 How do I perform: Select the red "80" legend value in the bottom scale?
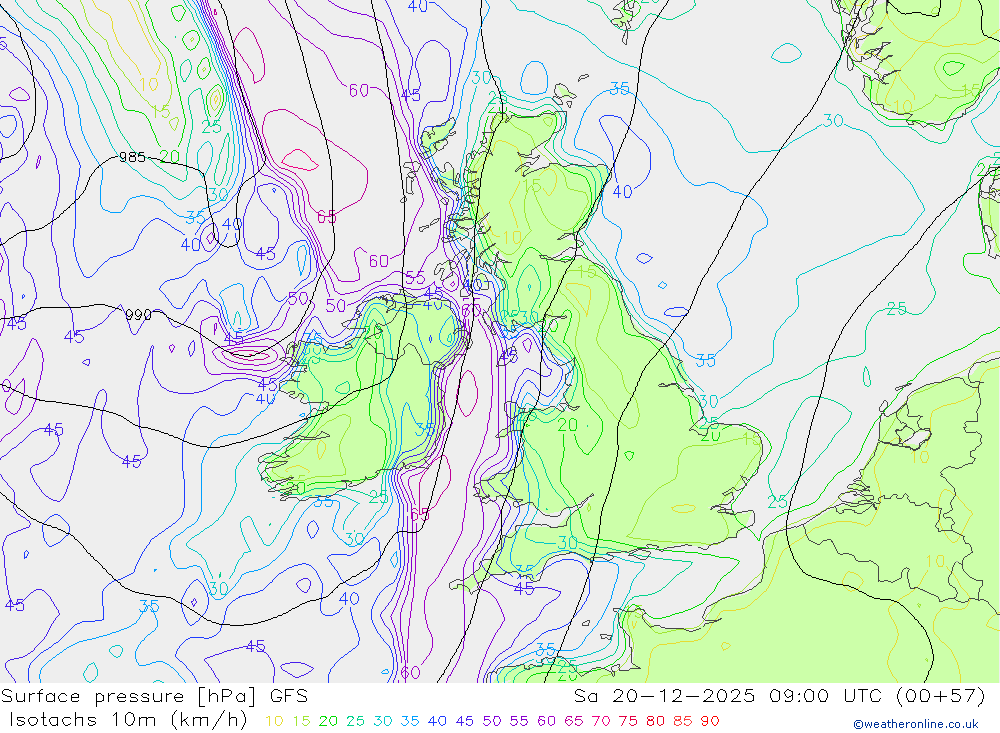tap(656, 722)
